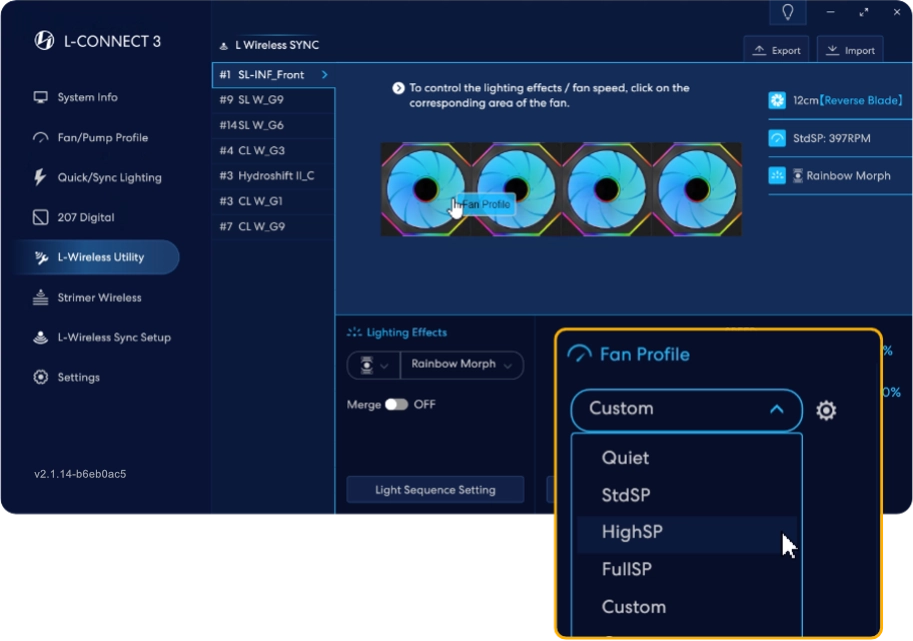The width and height of the screenshot is (913, 641).
Task: Open Strimer Wireless section
Action: [87, 298]
